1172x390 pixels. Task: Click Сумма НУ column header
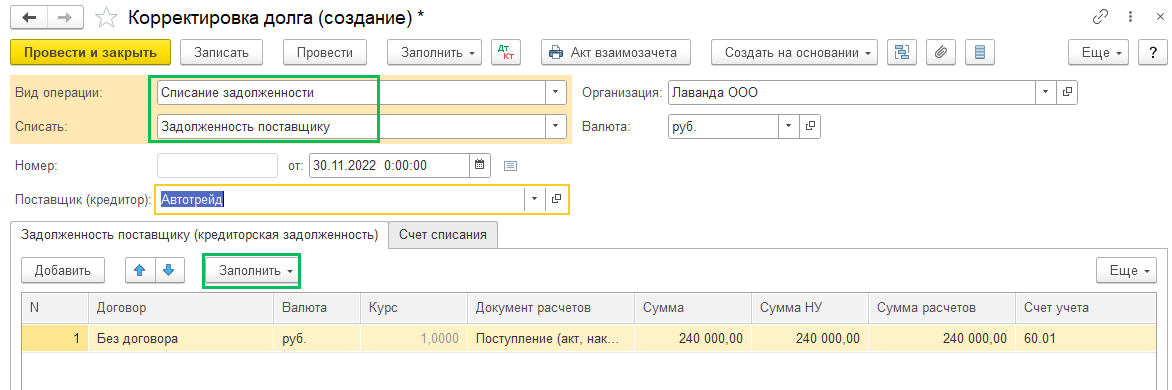809,307
